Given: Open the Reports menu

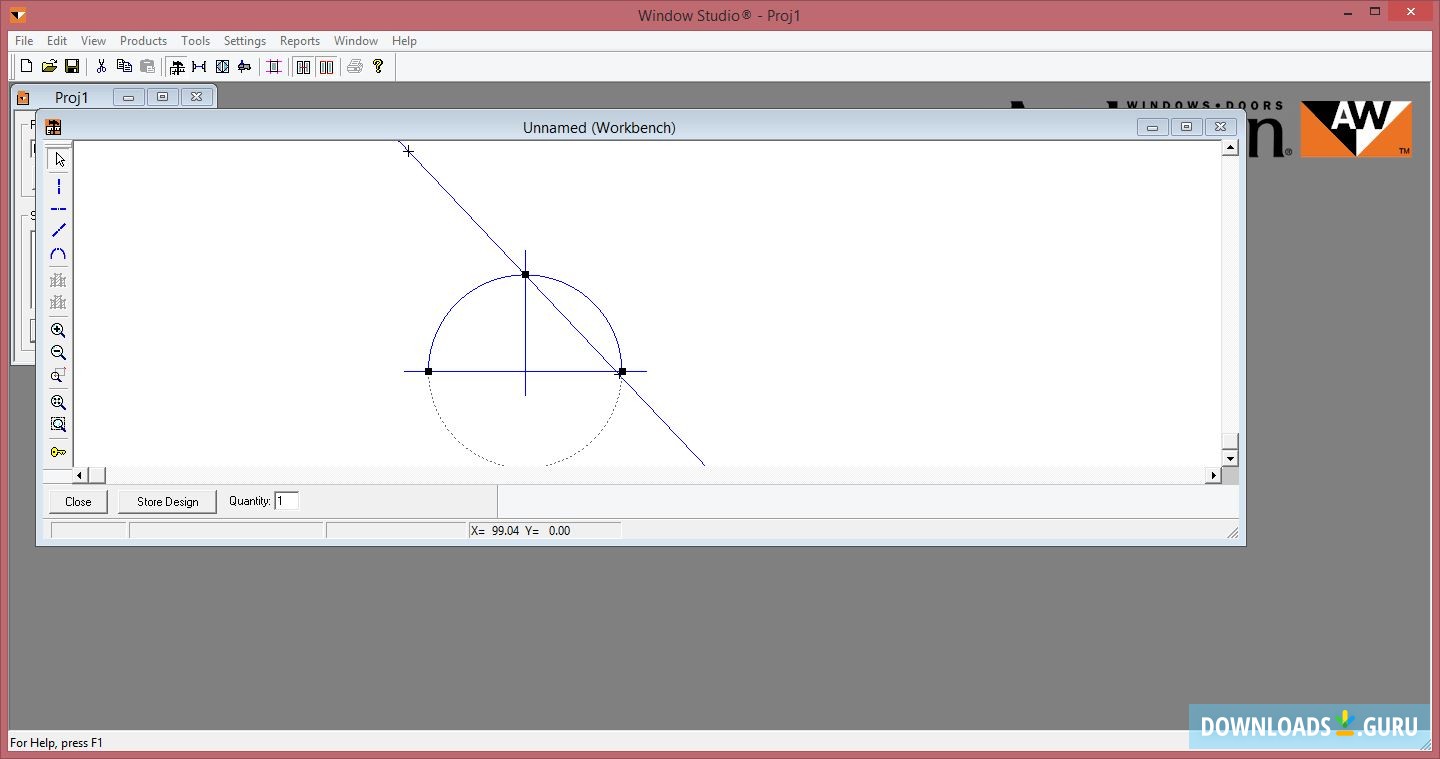Looking at the screenshot, I should [299, 41].
